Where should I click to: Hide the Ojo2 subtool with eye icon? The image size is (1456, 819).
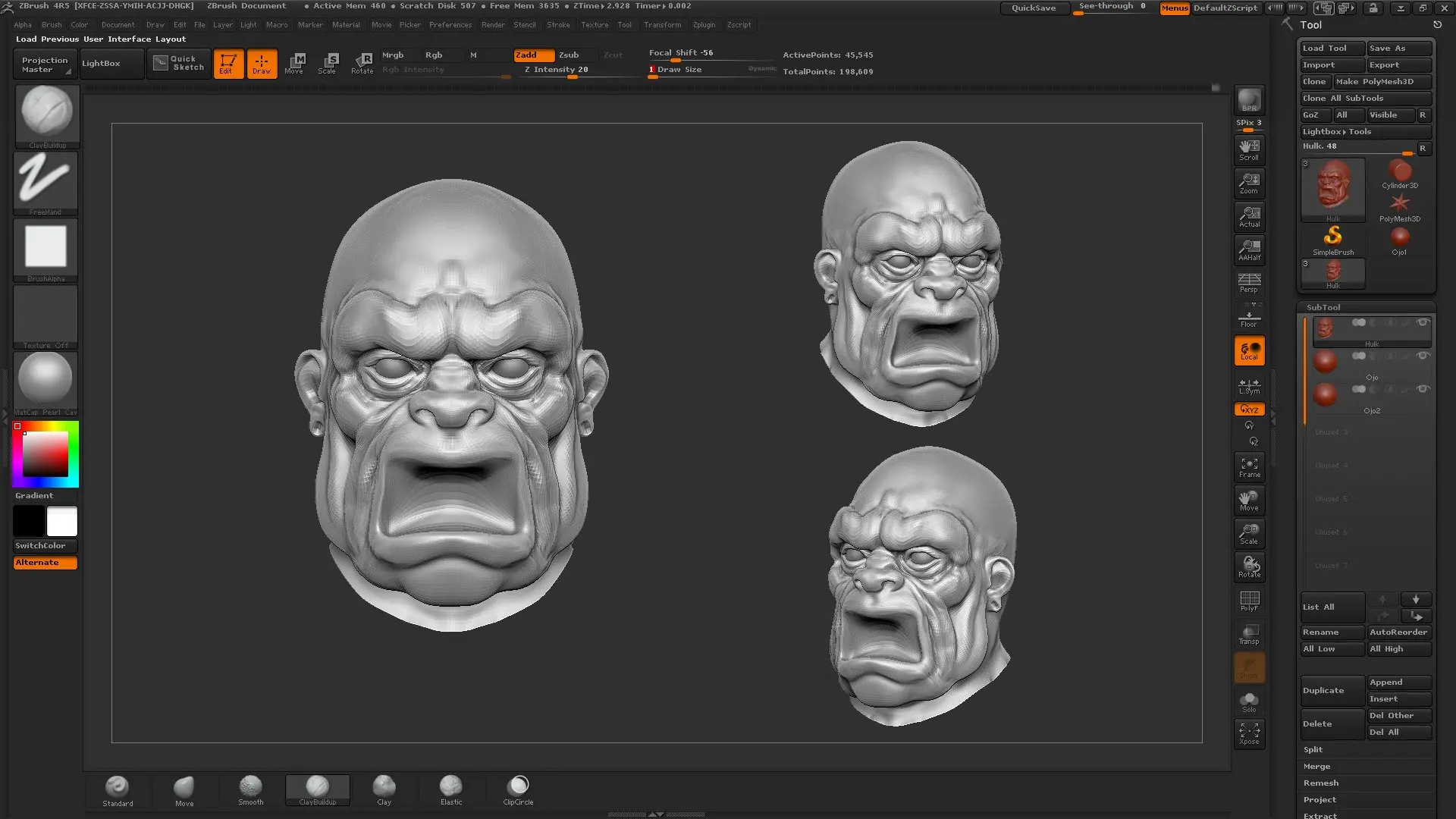[1423, 389]
